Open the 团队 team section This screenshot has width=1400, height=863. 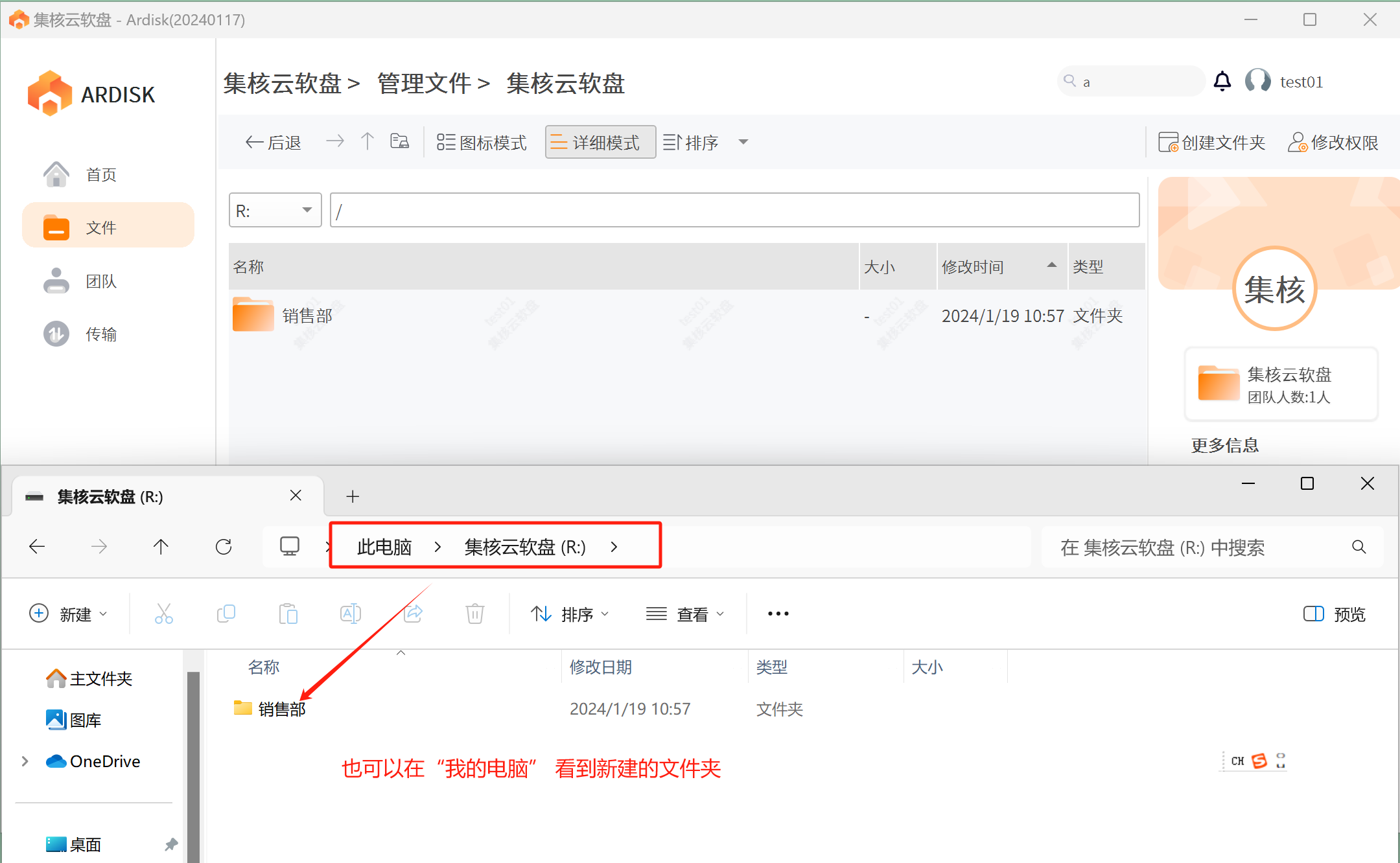point(101,281)
